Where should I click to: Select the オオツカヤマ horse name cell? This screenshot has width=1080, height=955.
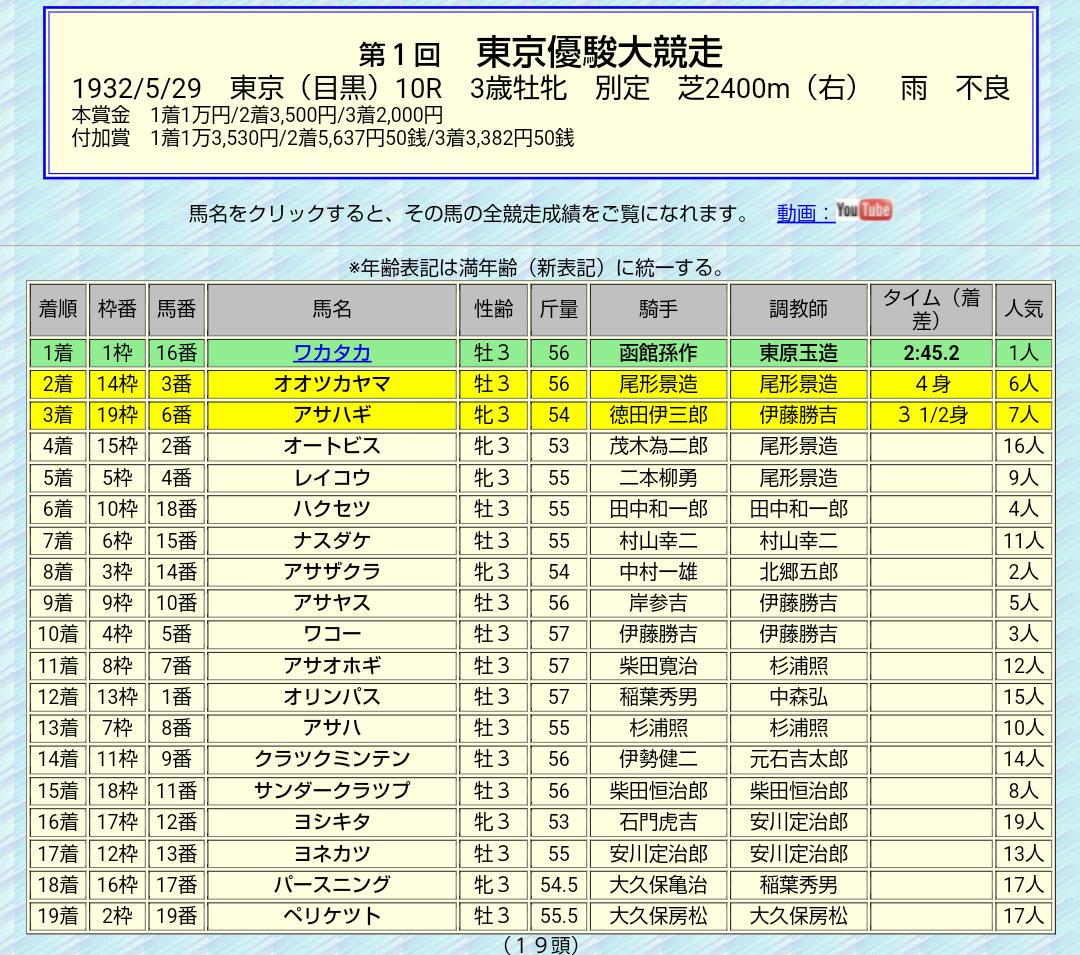click(332, 384)
